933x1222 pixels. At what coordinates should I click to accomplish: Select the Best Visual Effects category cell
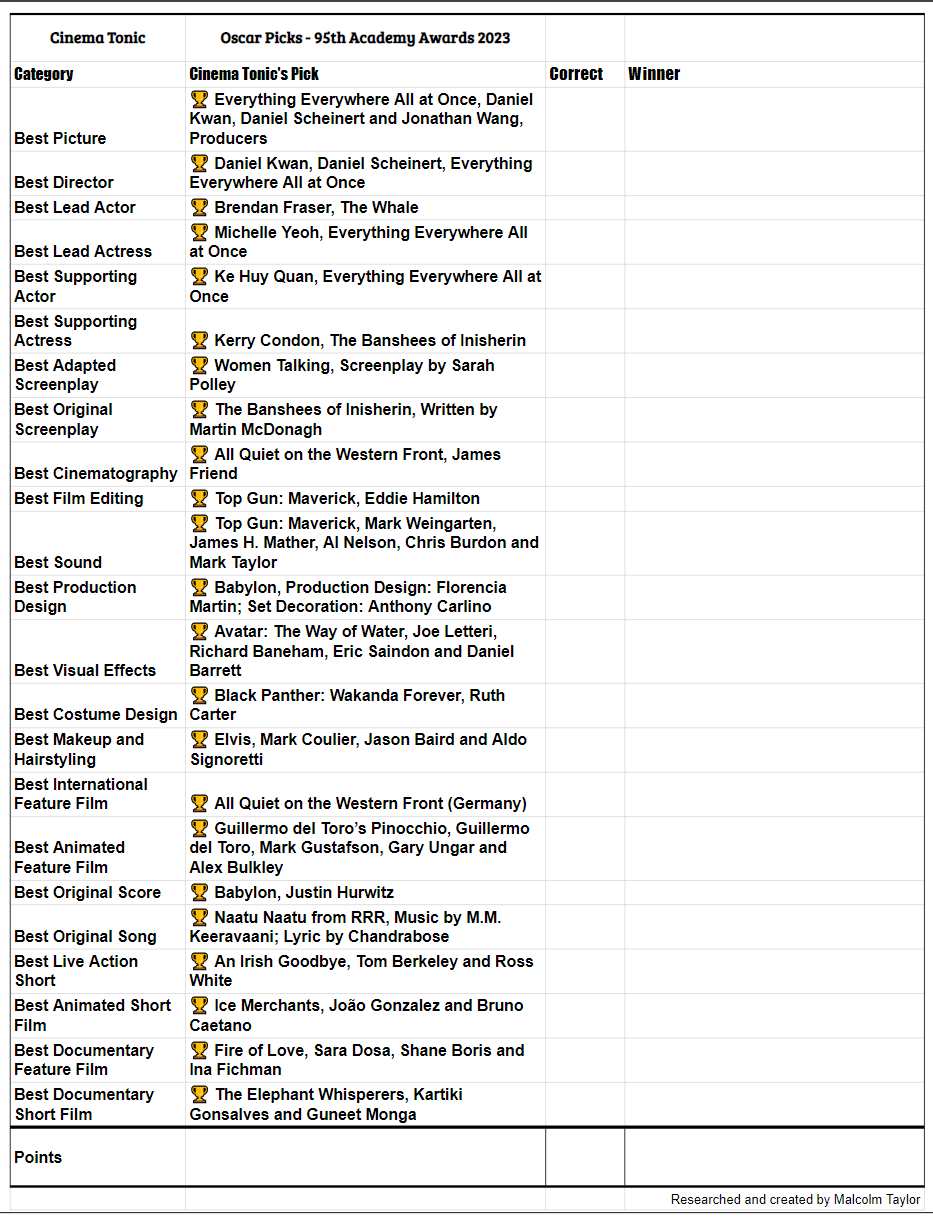[98, 651]
